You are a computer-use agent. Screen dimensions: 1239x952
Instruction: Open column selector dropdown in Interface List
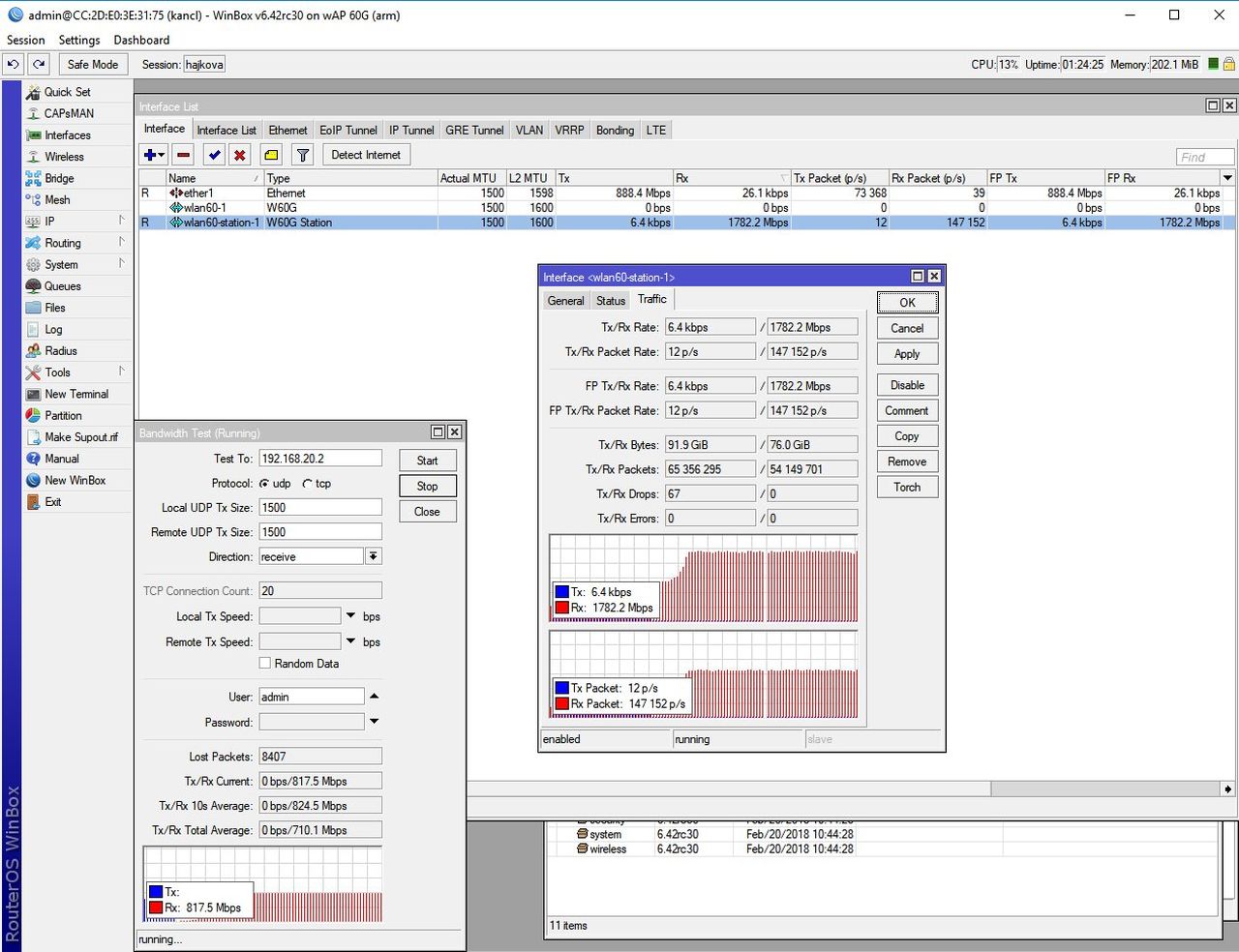tap(1227, 178)
